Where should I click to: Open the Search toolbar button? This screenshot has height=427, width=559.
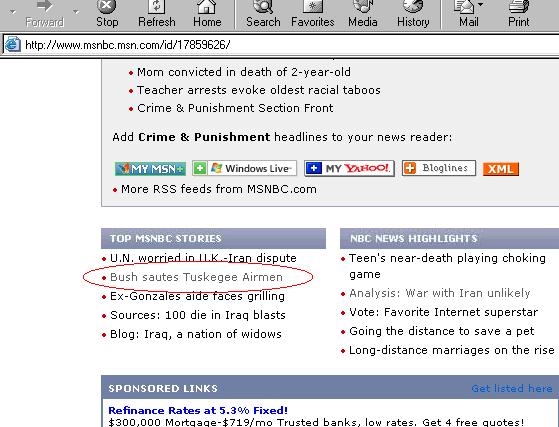tap(263, 14)
